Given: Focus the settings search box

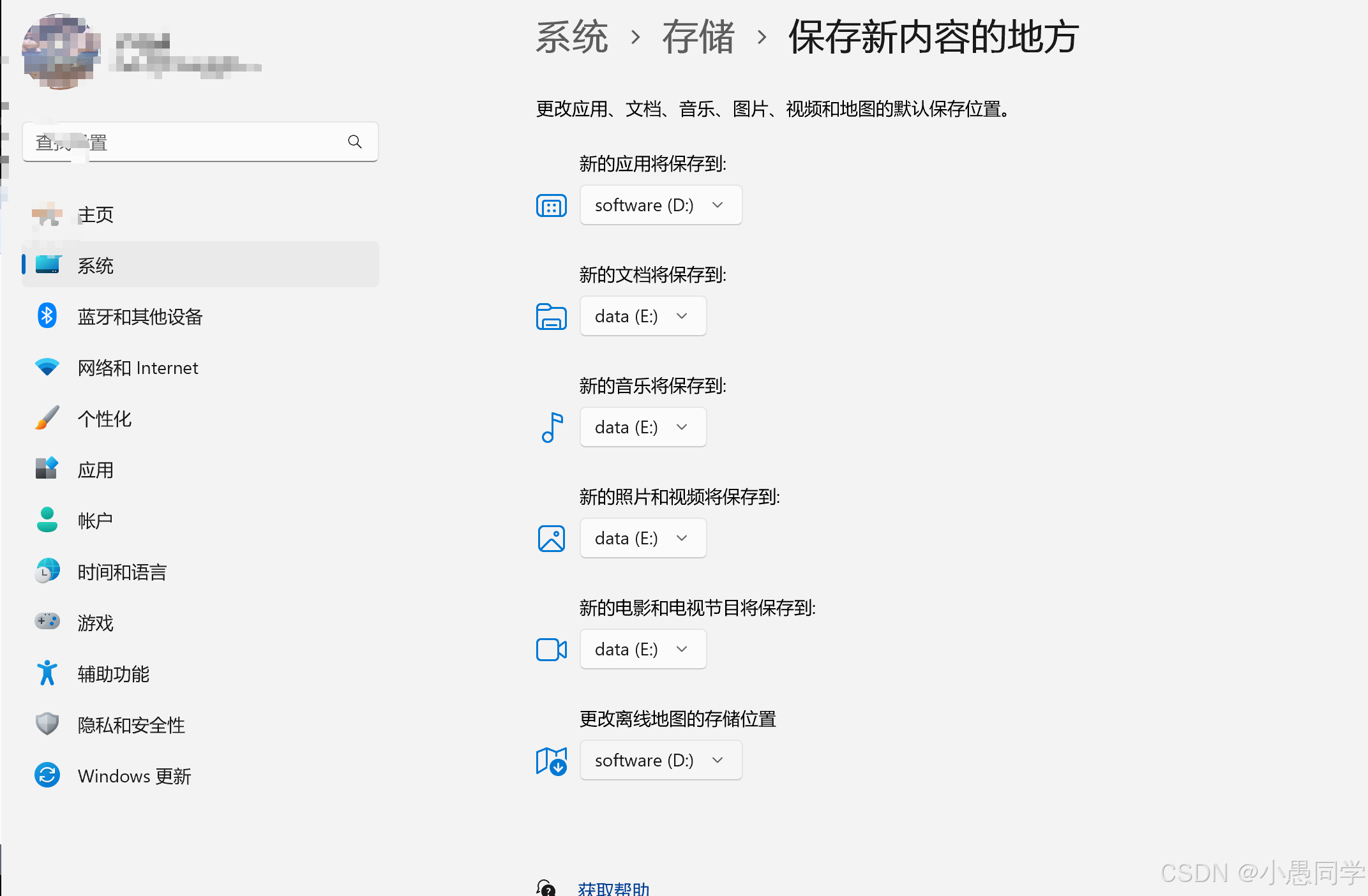Looking at the screenshot, I should click(x=192, y=142).
